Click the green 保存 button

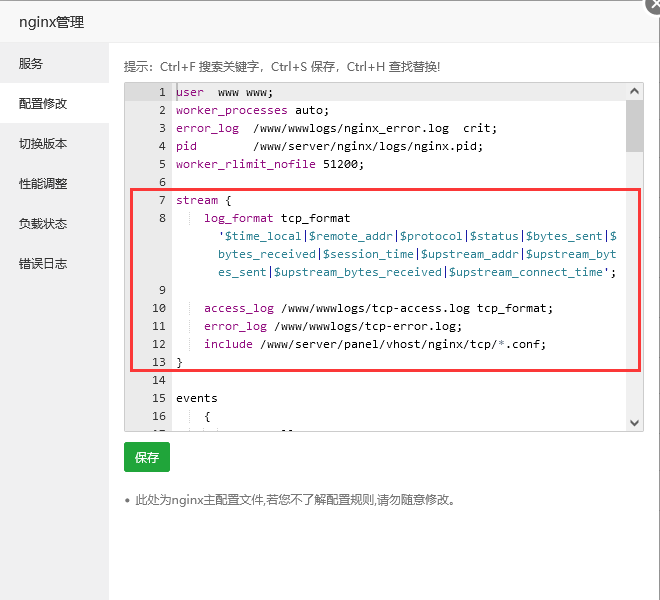point(147,457)
